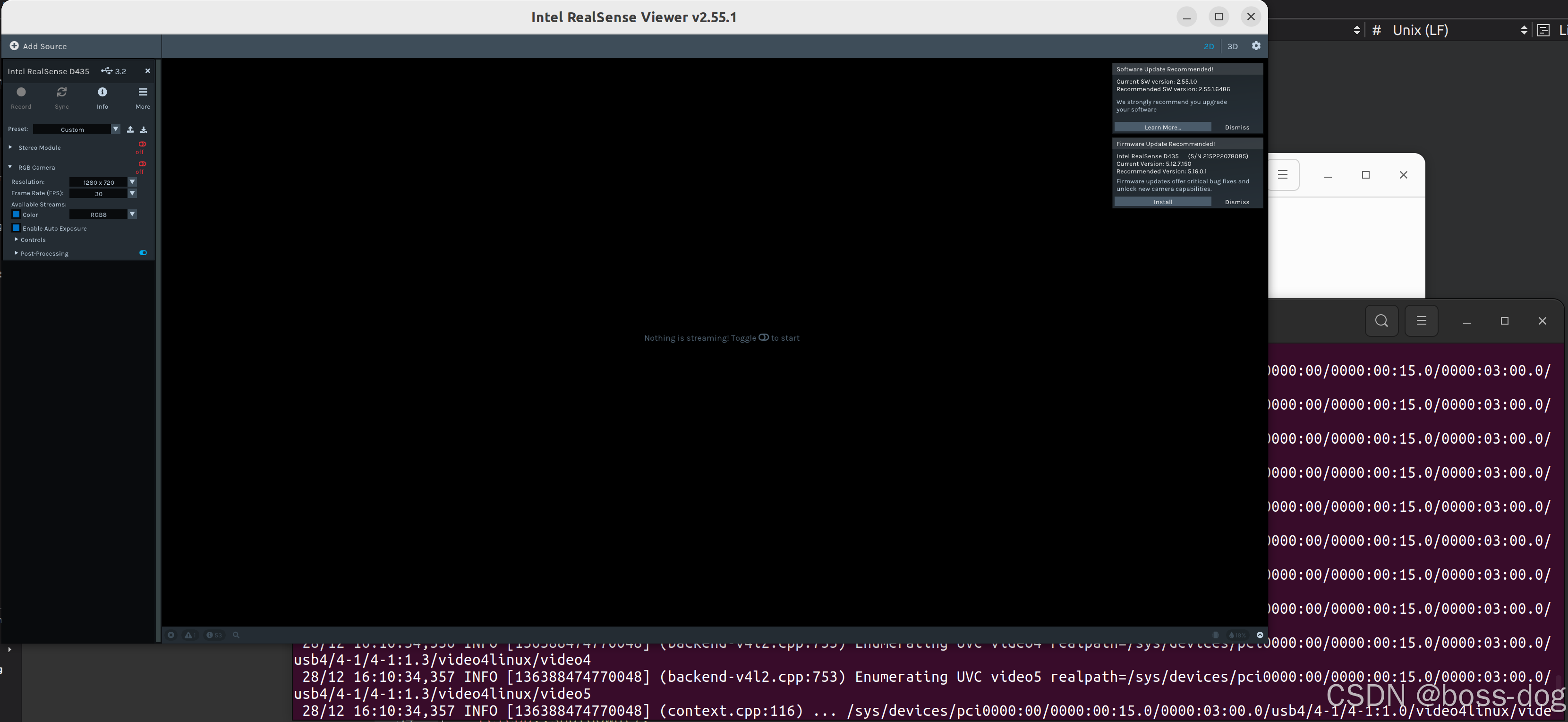This screenshot has width=1568, height=722.
Task: Open the More hamburger menu for D435
Action: pos(143,93)
